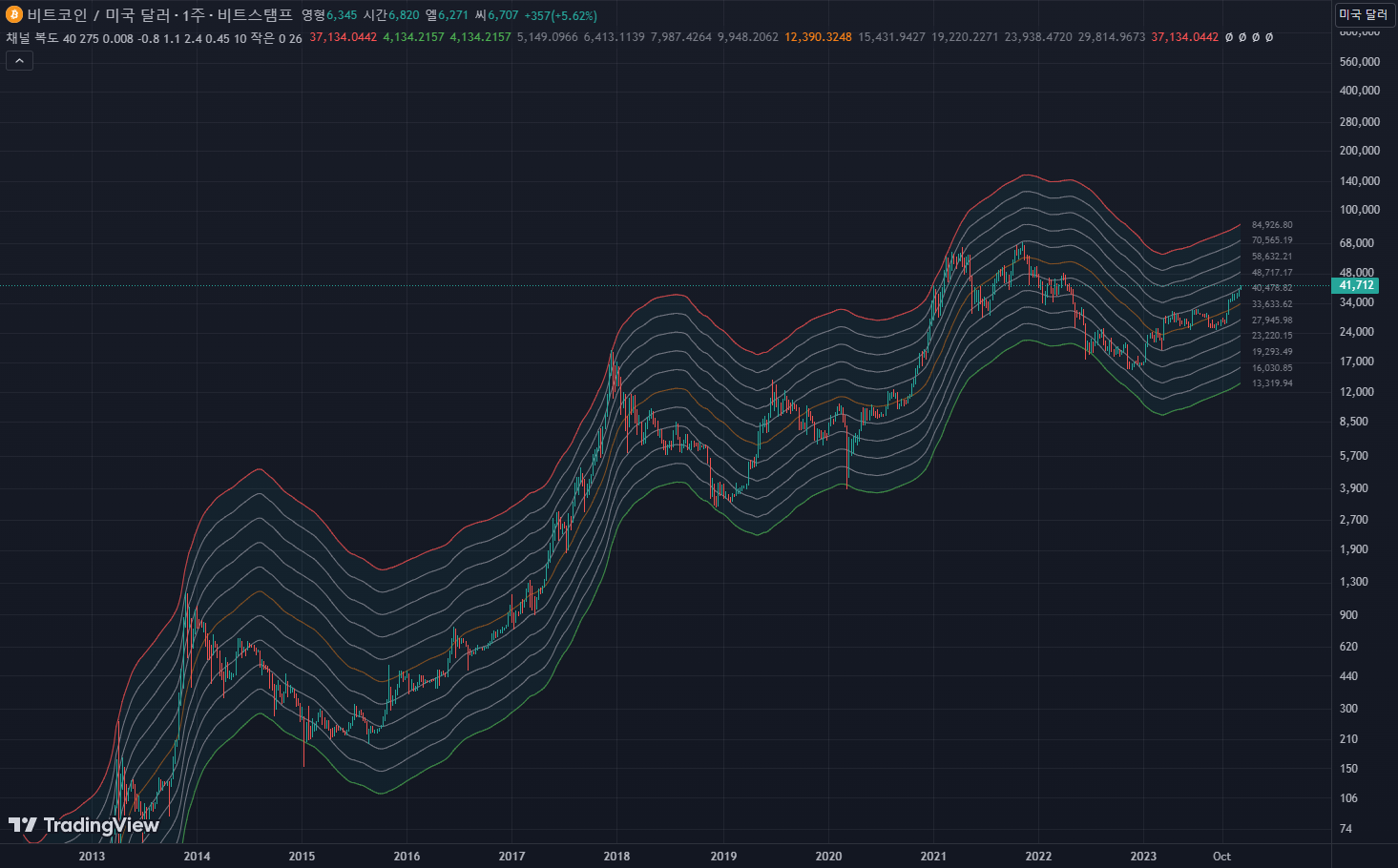1398x868 pixels.
Task: Click the indicator value 5,149.0966
Action: 547,38
